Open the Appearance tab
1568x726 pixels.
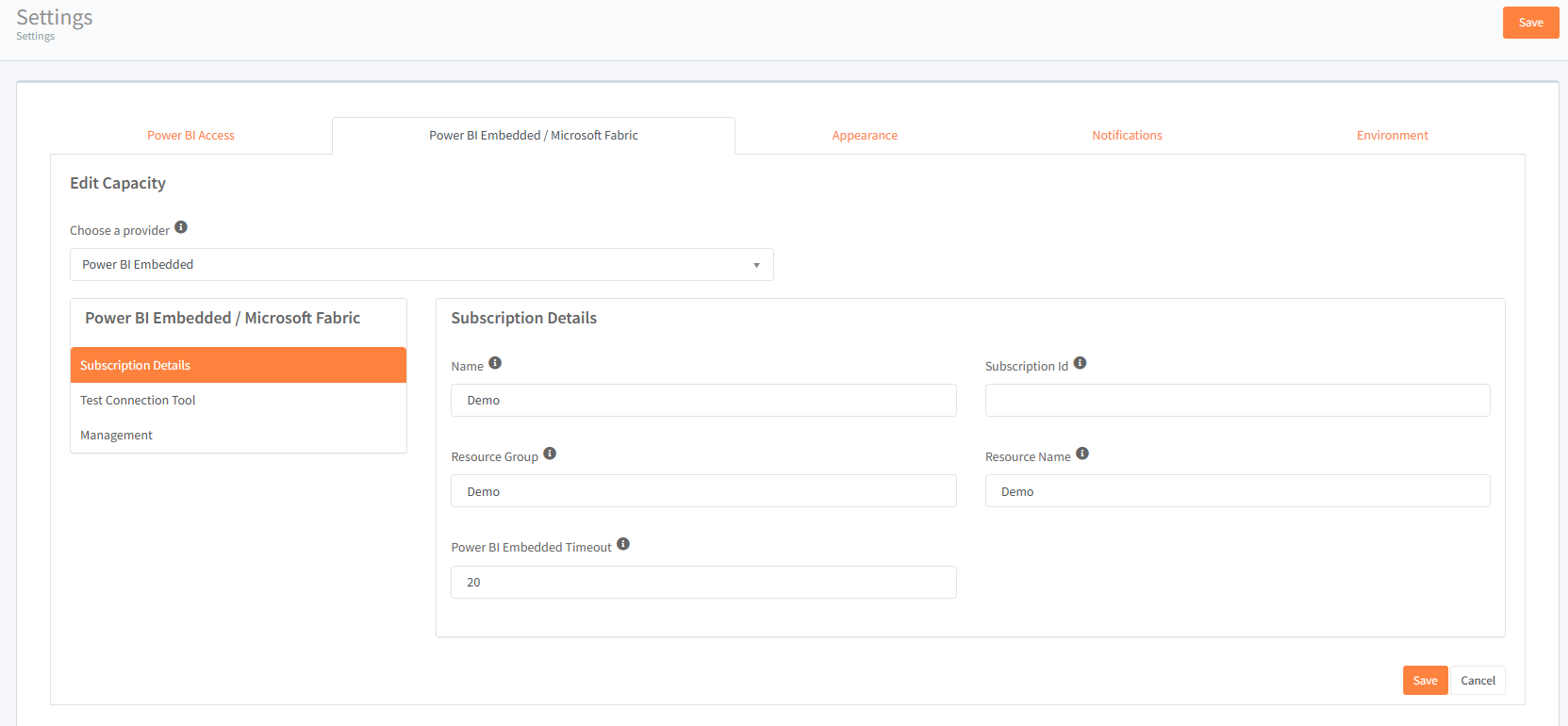pos(865,136)
